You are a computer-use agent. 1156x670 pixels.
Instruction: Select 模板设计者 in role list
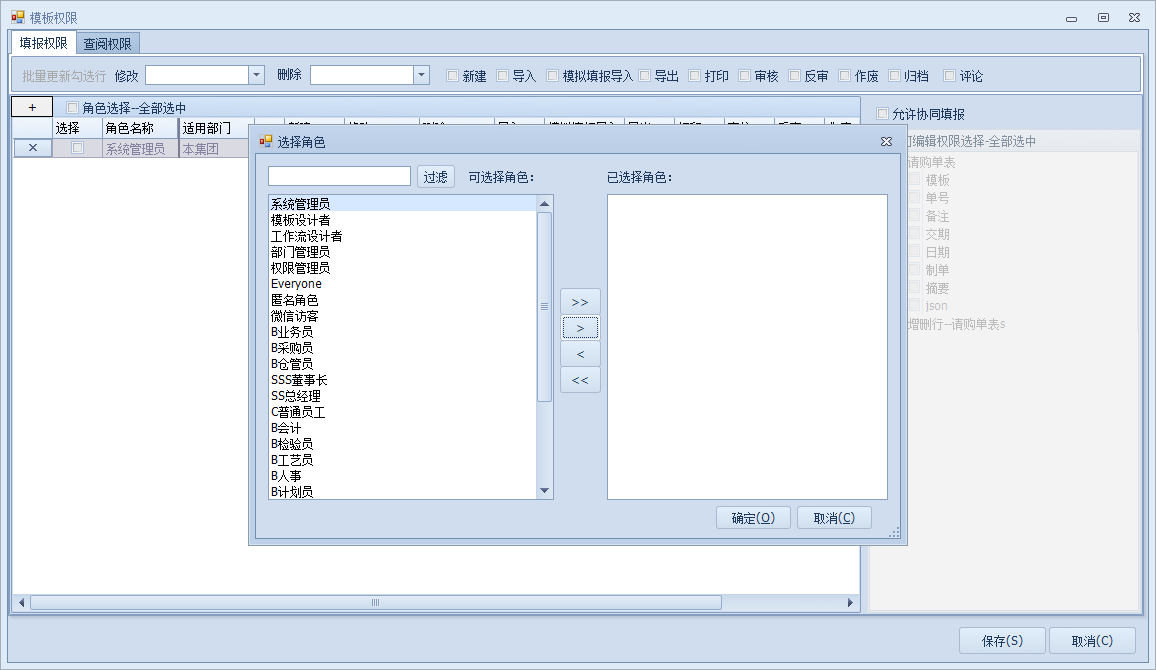pos(301,220)
